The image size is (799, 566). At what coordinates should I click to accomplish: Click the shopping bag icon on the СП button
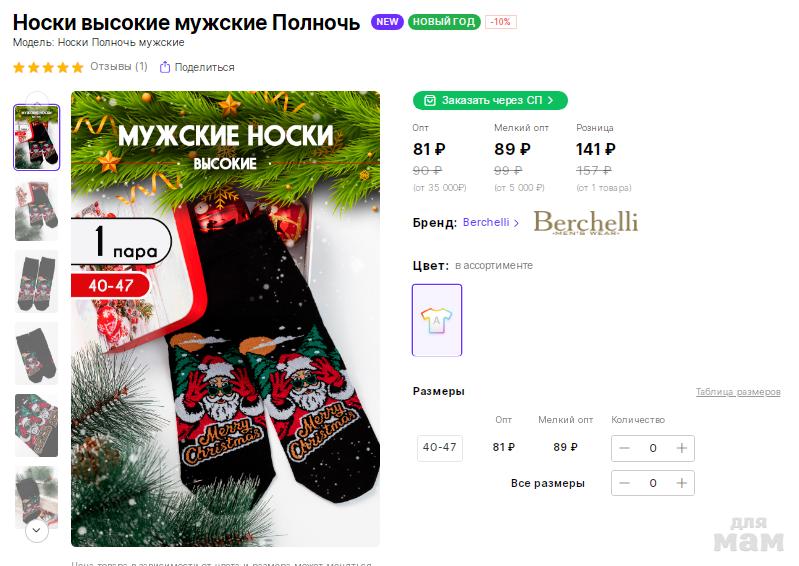pos(429,100)
